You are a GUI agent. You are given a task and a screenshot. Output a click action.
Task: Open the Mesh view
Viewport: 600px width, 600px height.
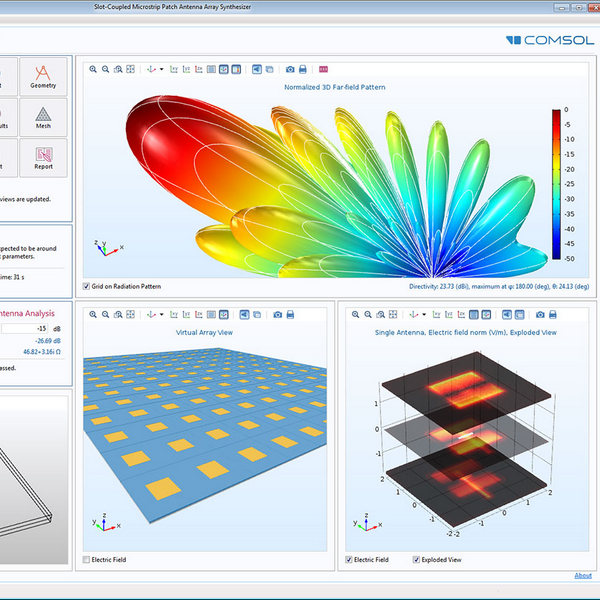click(43, 117)
